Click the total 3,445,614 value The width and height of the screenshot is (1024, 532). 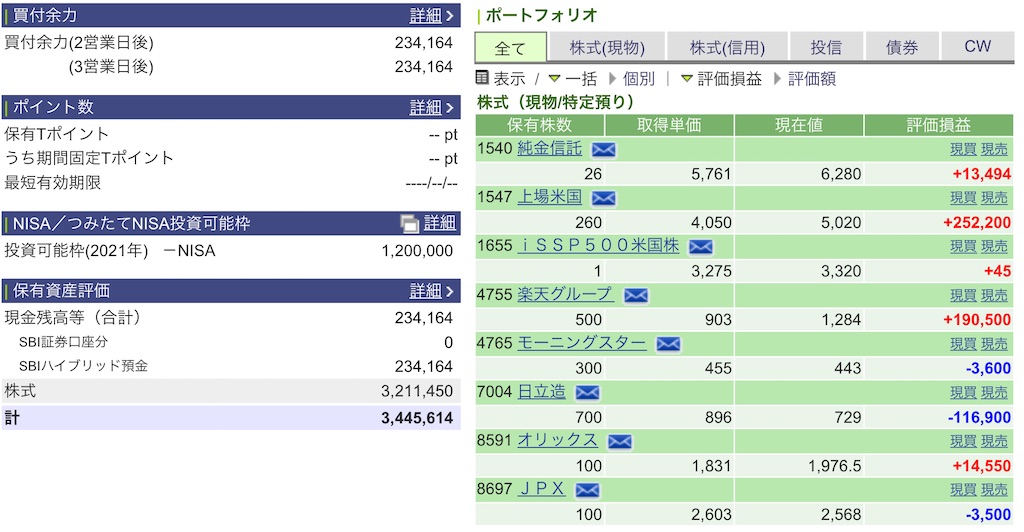coord(417,418)
